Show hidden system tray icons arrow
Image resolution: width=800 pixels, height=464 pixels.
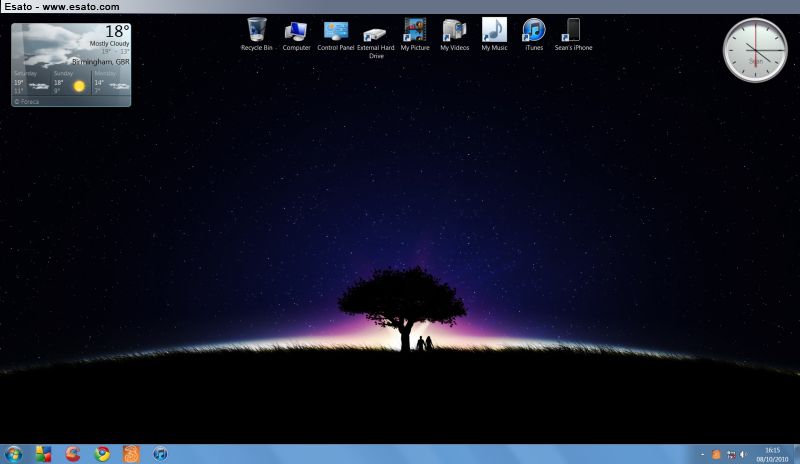pos(703,454)
